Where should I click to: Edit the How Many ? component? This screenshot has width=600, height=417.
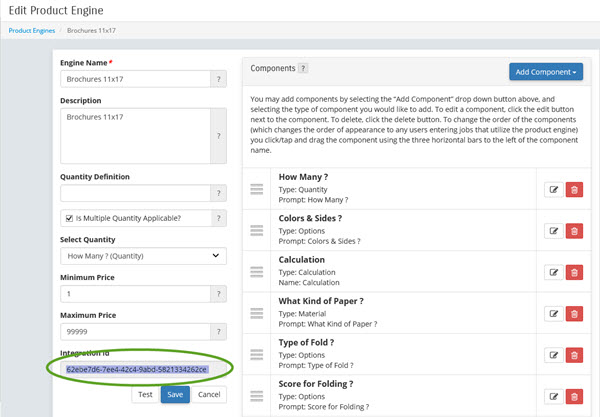coord(554,189)
